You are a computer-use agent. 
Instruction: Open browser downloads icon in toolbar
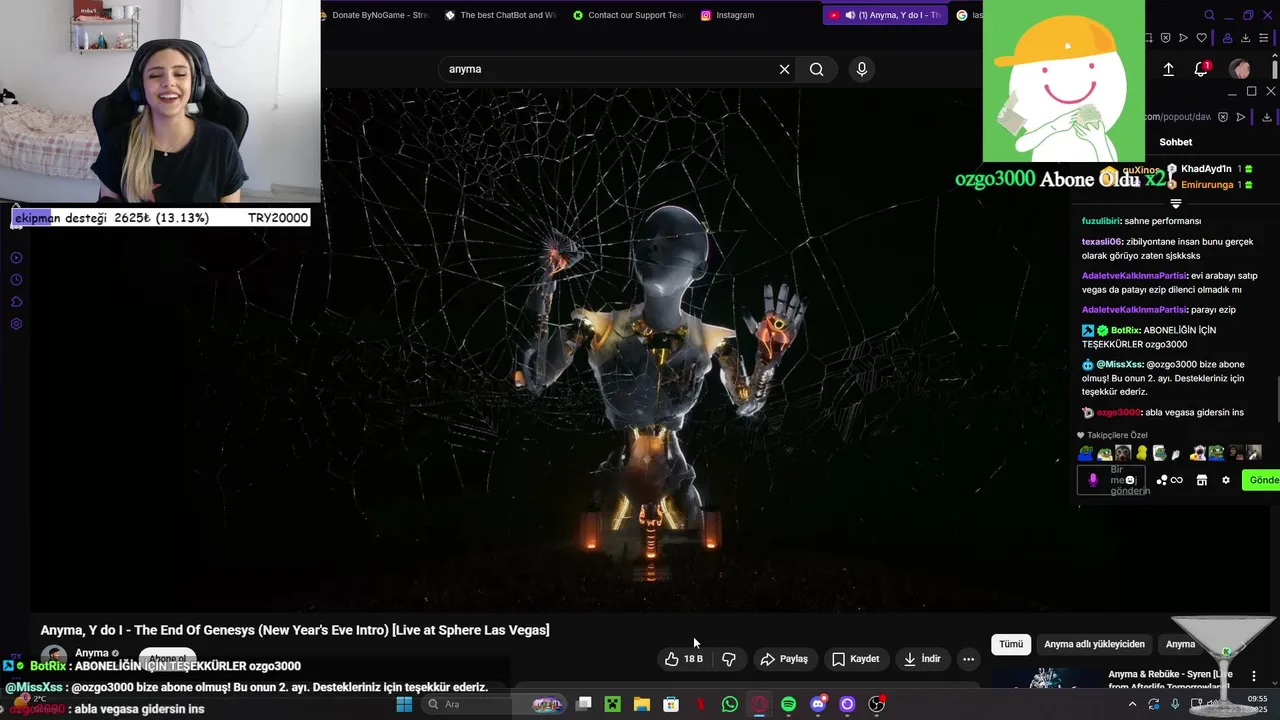pos(1246,38)
